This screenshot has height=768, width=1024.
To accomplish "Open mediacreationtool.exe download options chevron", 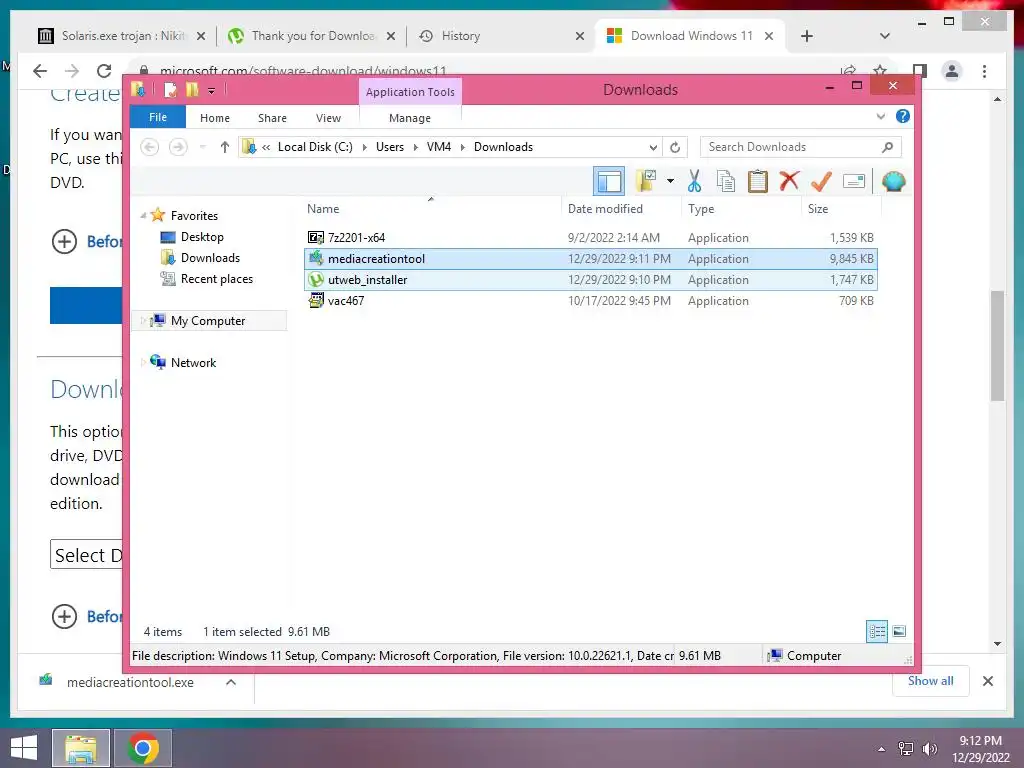I will click(231, 682).
